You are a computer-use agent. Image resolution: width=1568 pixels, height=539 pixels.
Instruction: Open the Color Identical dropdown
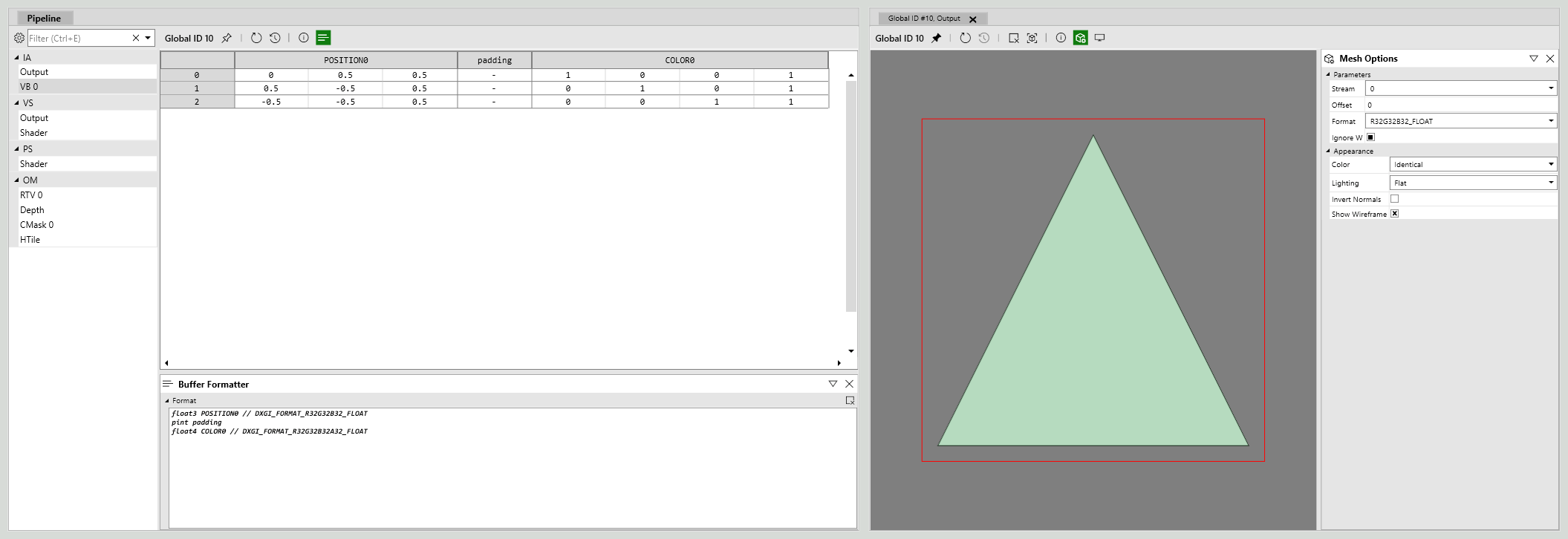(x=1473, y=164)
